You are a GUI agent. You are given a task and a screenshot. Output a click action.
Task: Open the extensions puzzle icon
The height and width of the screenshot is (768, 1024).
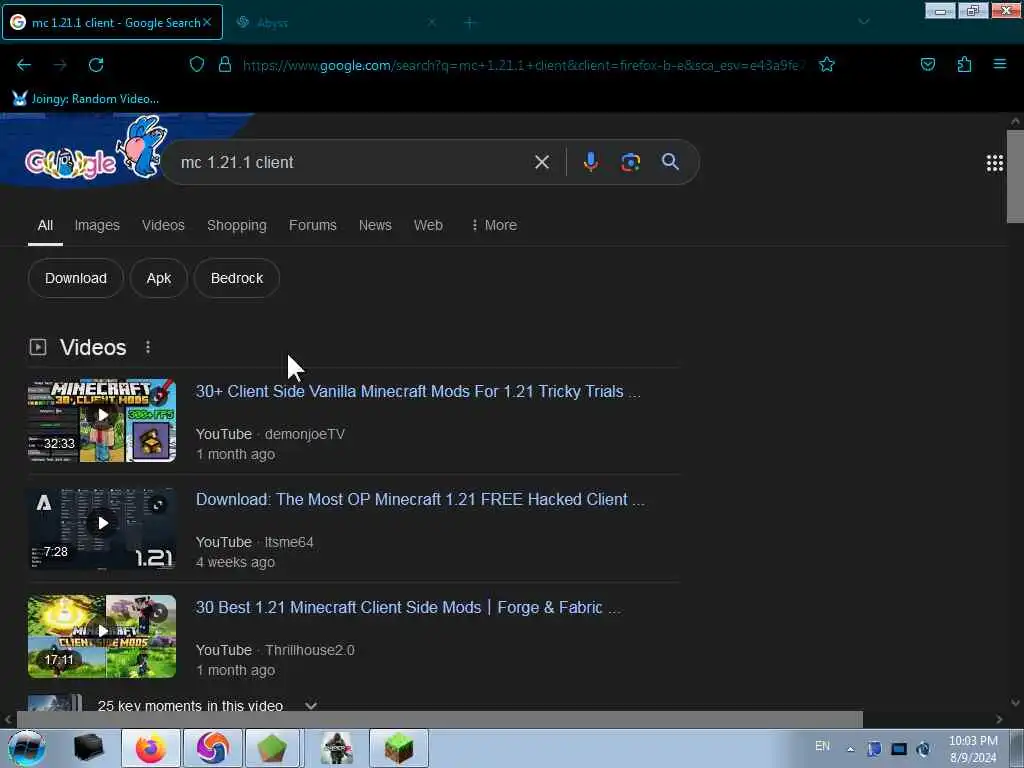(964, 64)
